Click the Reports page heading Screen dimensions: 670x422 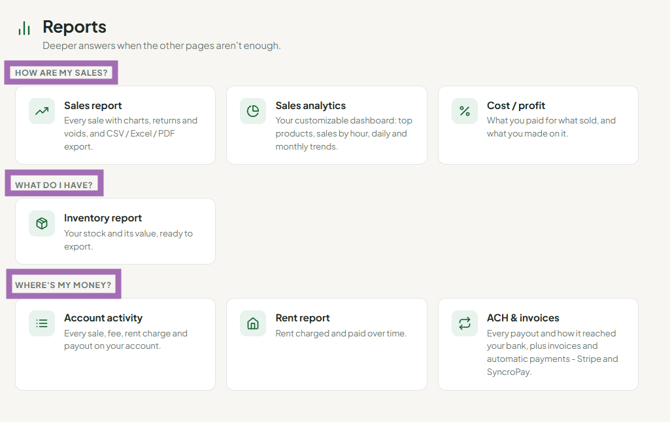coord(74,27)
